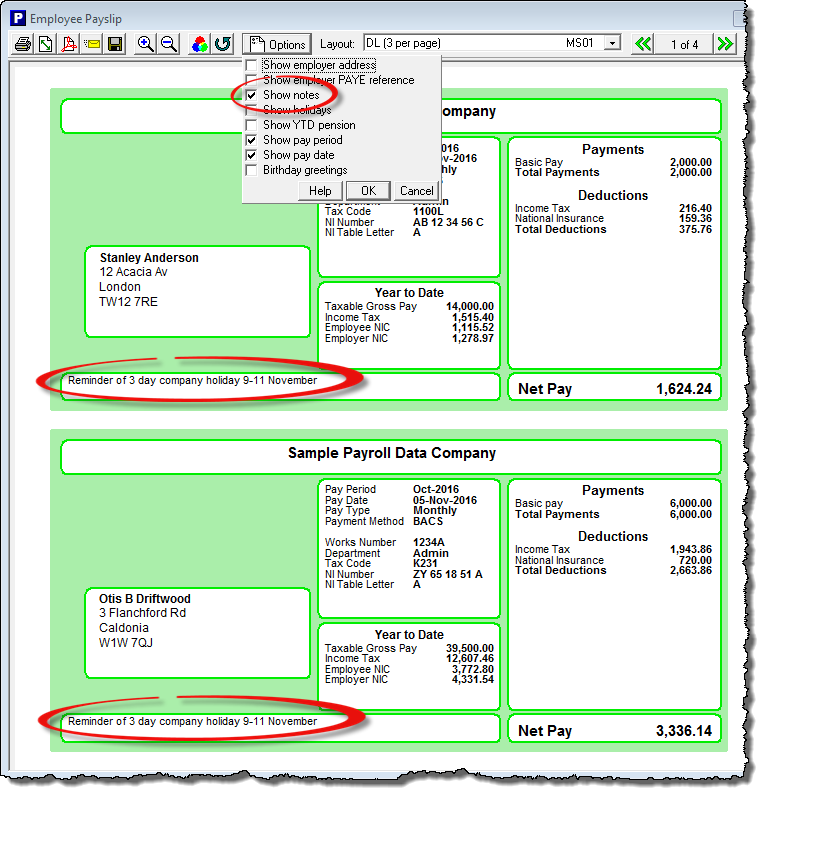This screenshot has width=815, height=852.
Task: Export payslip as PDF
Action: point(69,44)
